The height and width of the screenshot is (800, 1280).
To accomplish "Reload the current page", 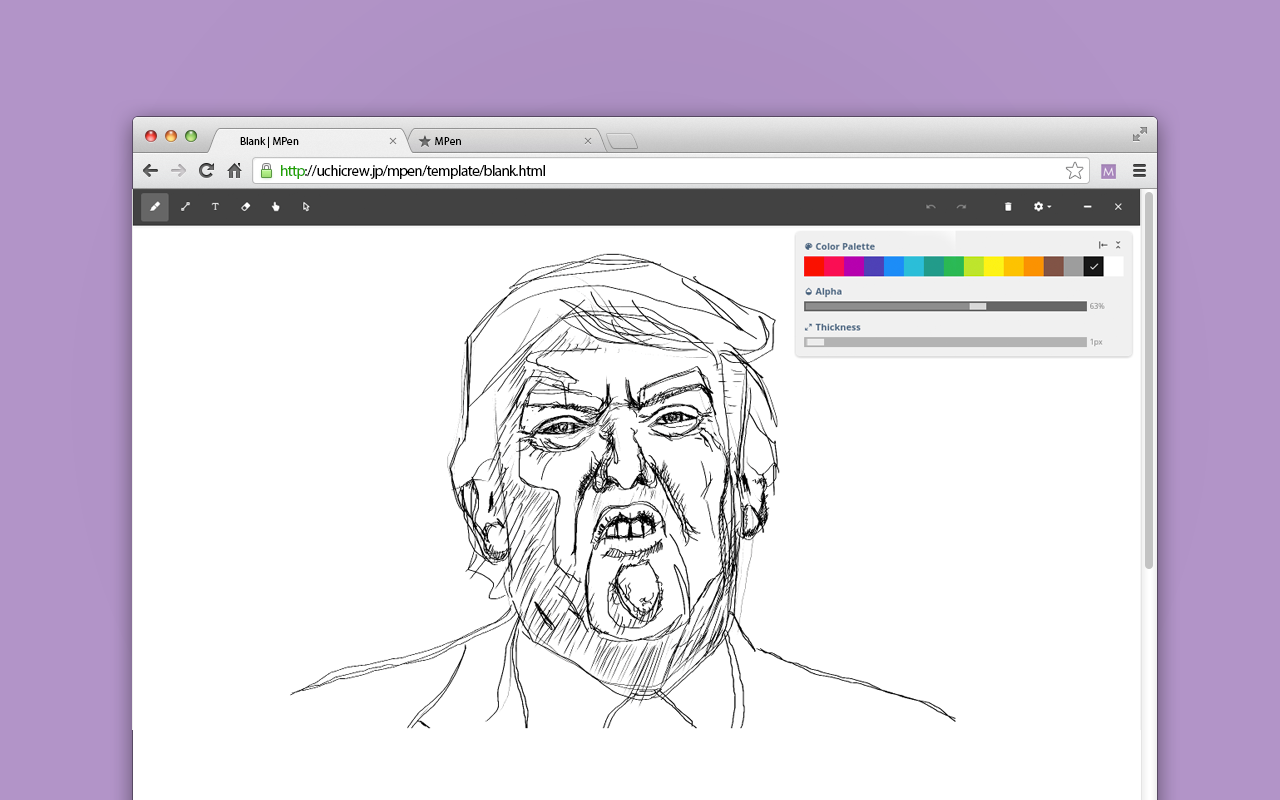I will tap(206, 171).
